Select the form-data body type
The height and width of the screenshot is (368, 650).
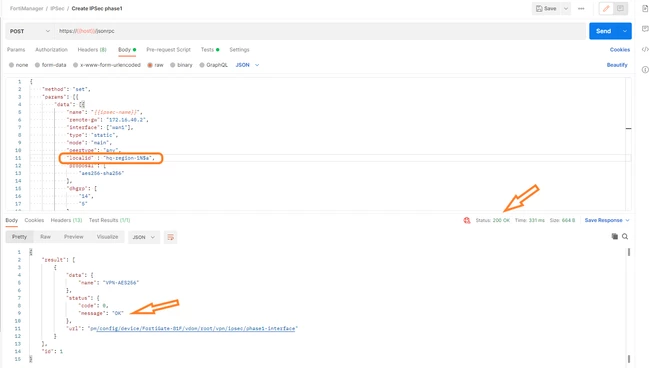51,65
